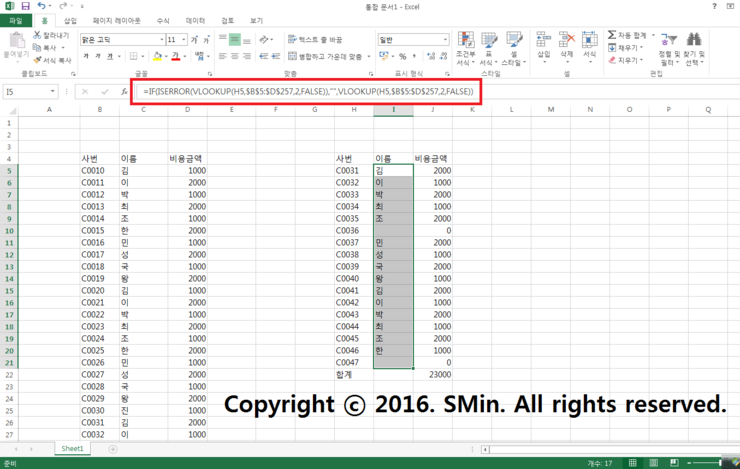Screen dimensions: 740x469
Task: Click the cut (scissors) icon
Action: click(37, 35)
